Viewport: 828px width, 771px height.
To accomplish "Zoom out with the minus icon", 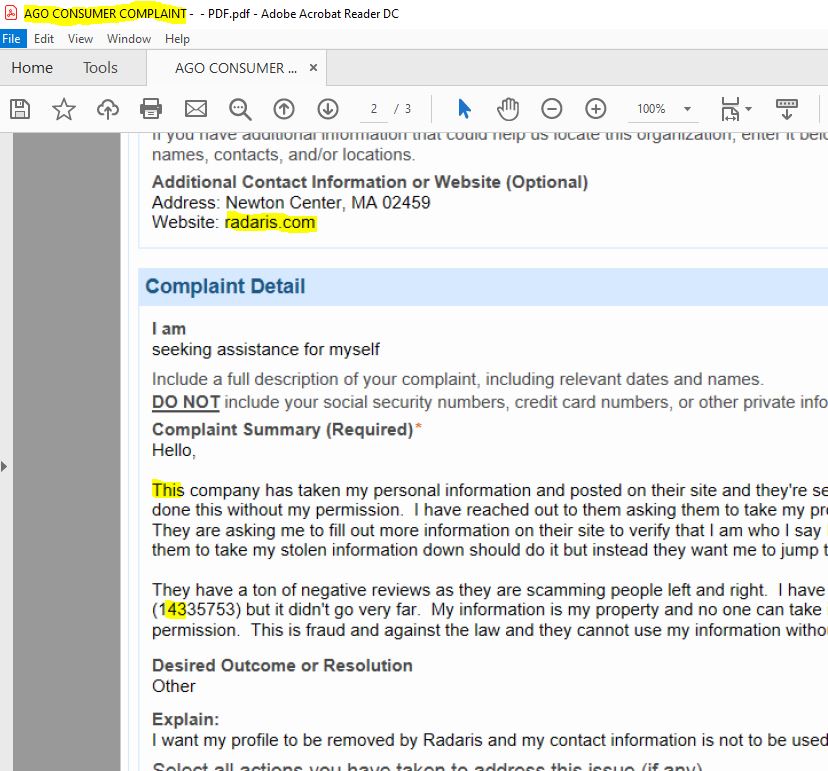I will coord(552,109).
